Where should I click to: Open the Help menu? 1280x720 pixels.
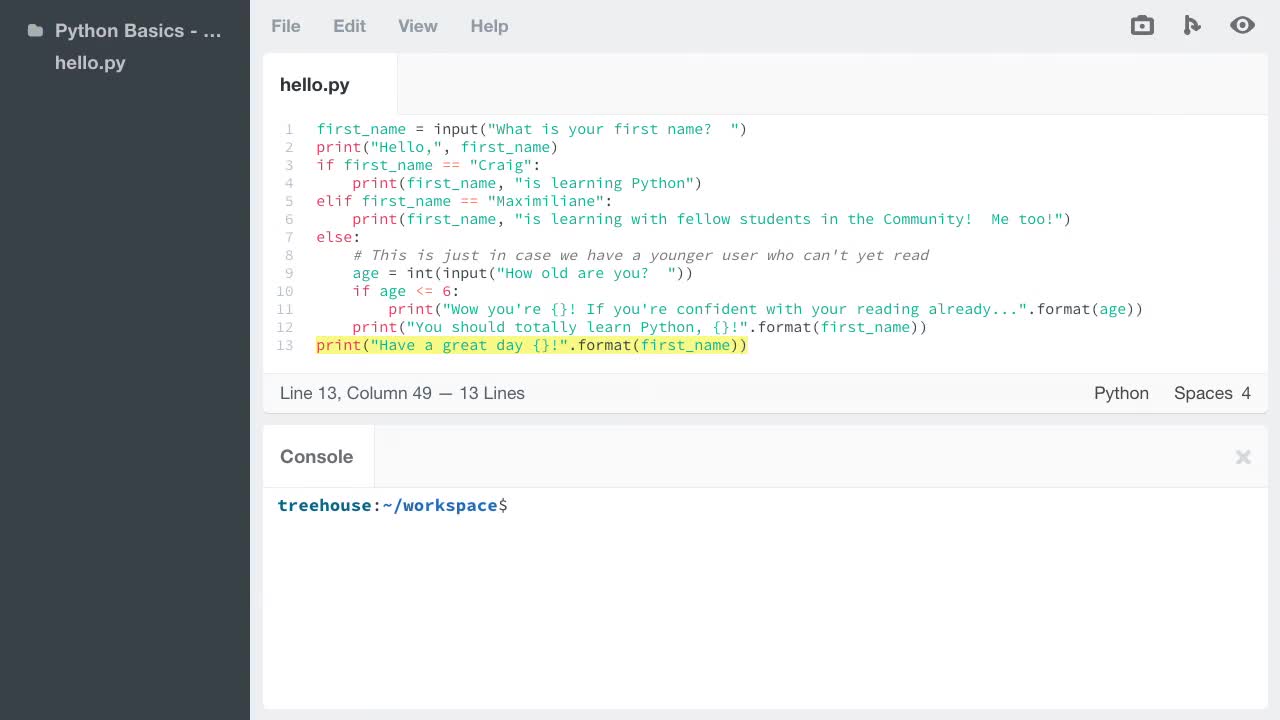point(489,26)
